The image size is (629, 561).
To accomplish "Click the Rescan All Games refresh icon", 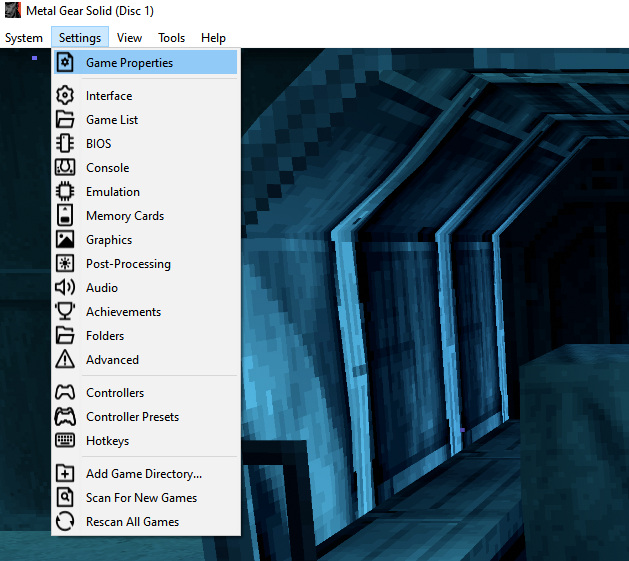I will tap(65, 522).
